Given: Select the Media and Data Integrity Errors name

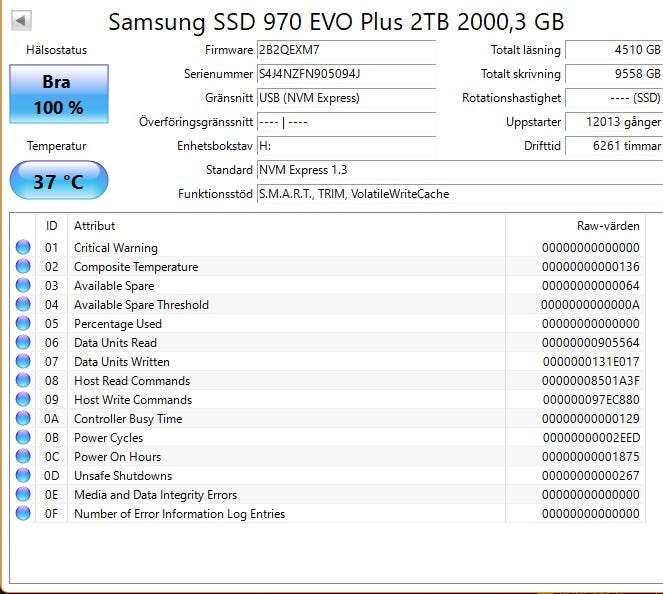Looking at the screenshot, I should 156,495.
